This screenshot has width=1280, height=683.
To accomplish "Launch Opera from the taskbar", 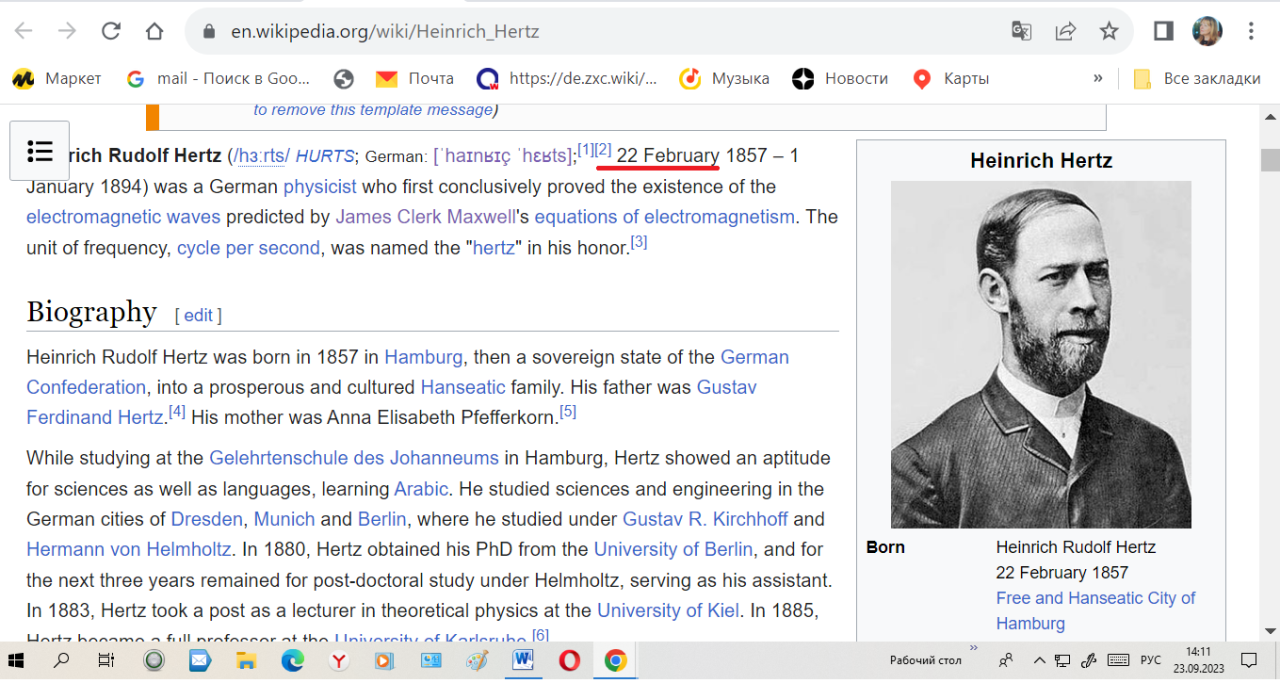I will pyautogui.click(x=569, y=660).
